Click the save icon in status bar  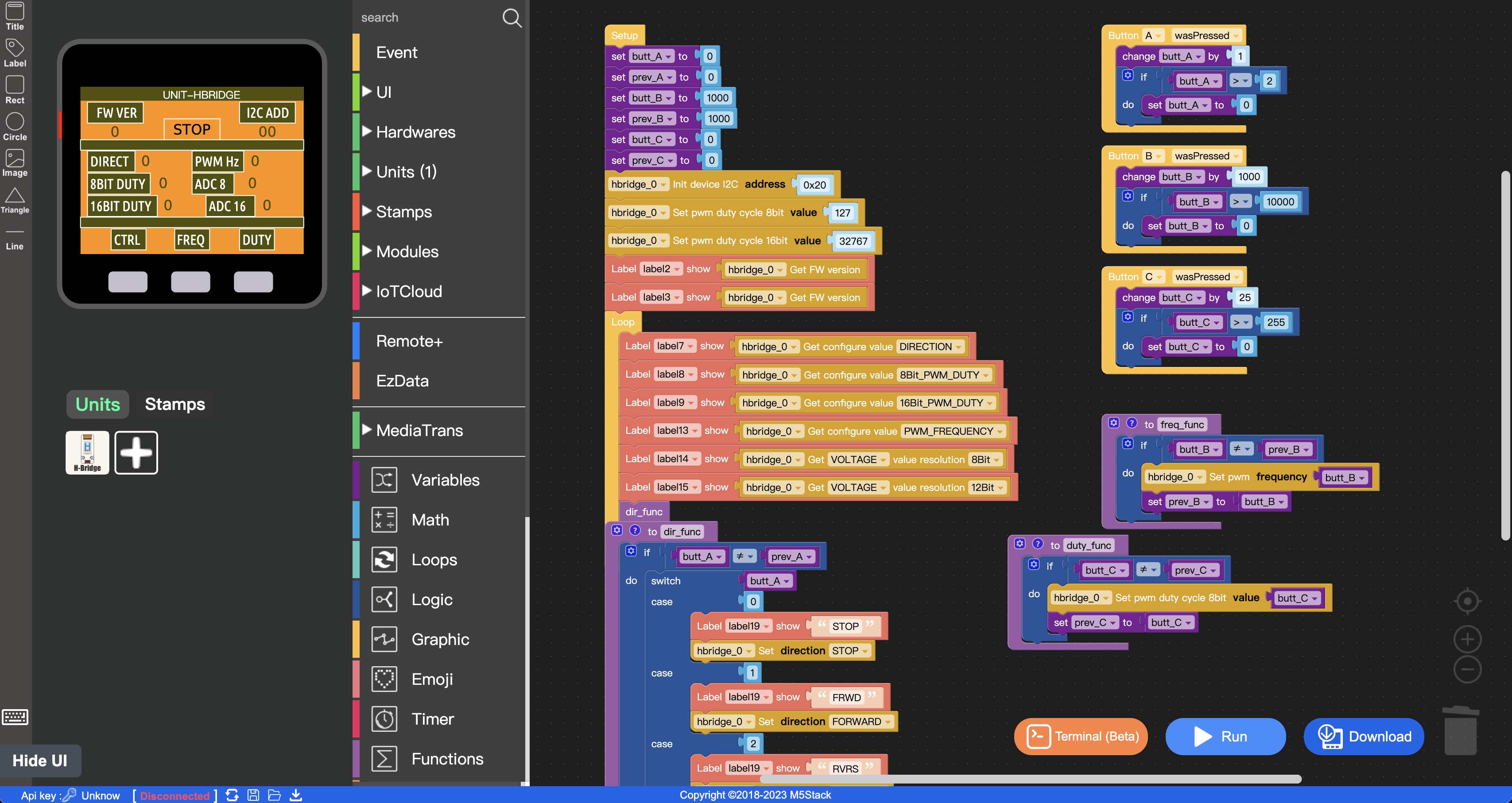tap(253, 795)
